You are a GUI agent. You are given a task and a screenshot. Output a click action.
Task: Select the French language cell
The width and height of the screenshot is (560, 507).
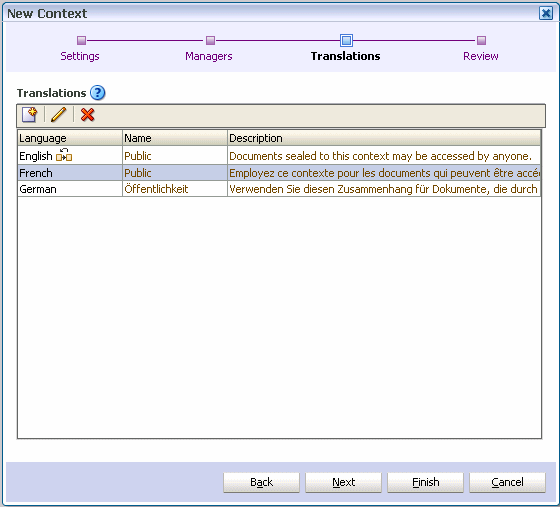70,173
